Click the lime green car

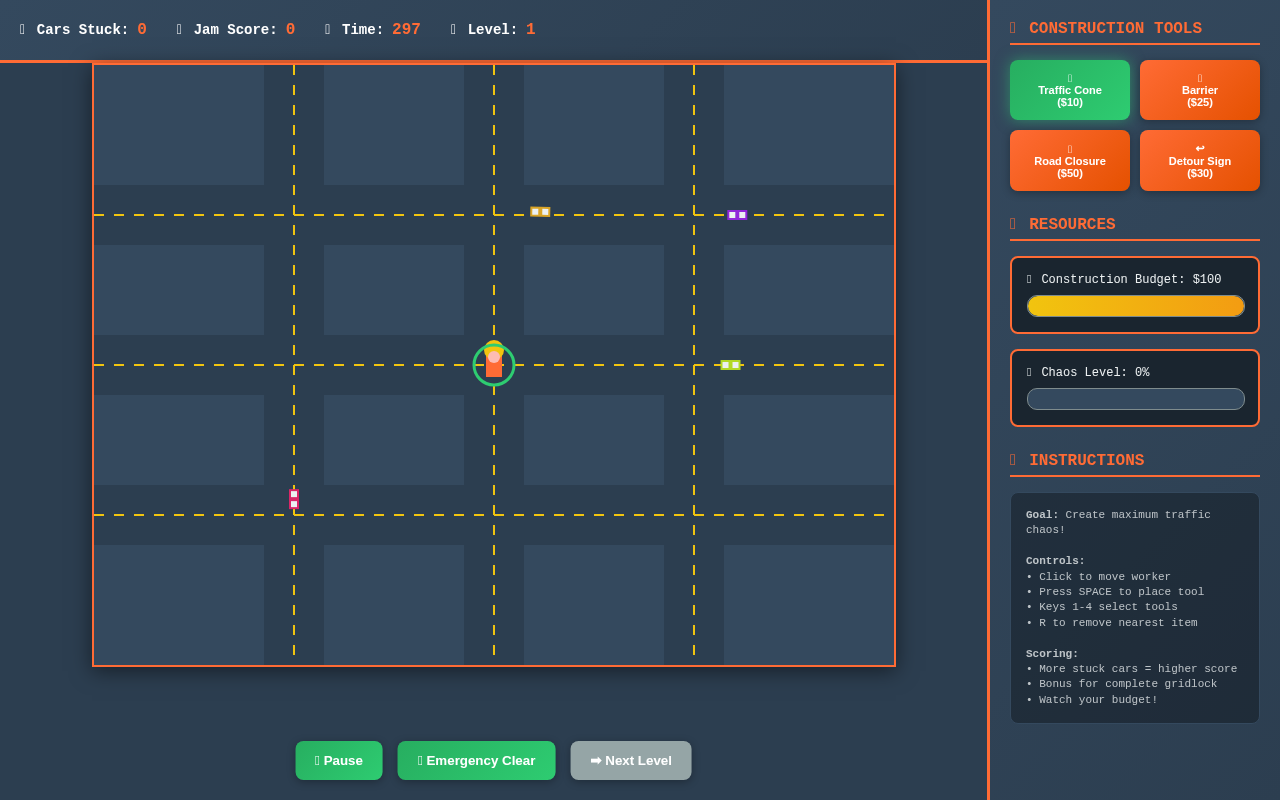(x=731, y=365)
